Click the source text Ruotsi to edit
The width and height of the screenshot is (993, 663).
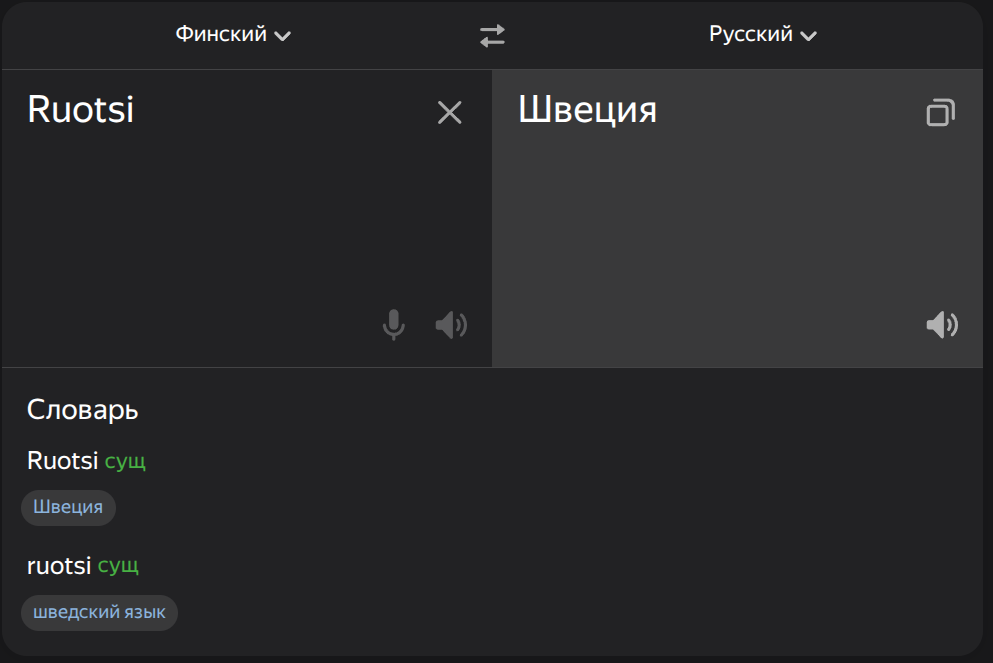point(81,110)
